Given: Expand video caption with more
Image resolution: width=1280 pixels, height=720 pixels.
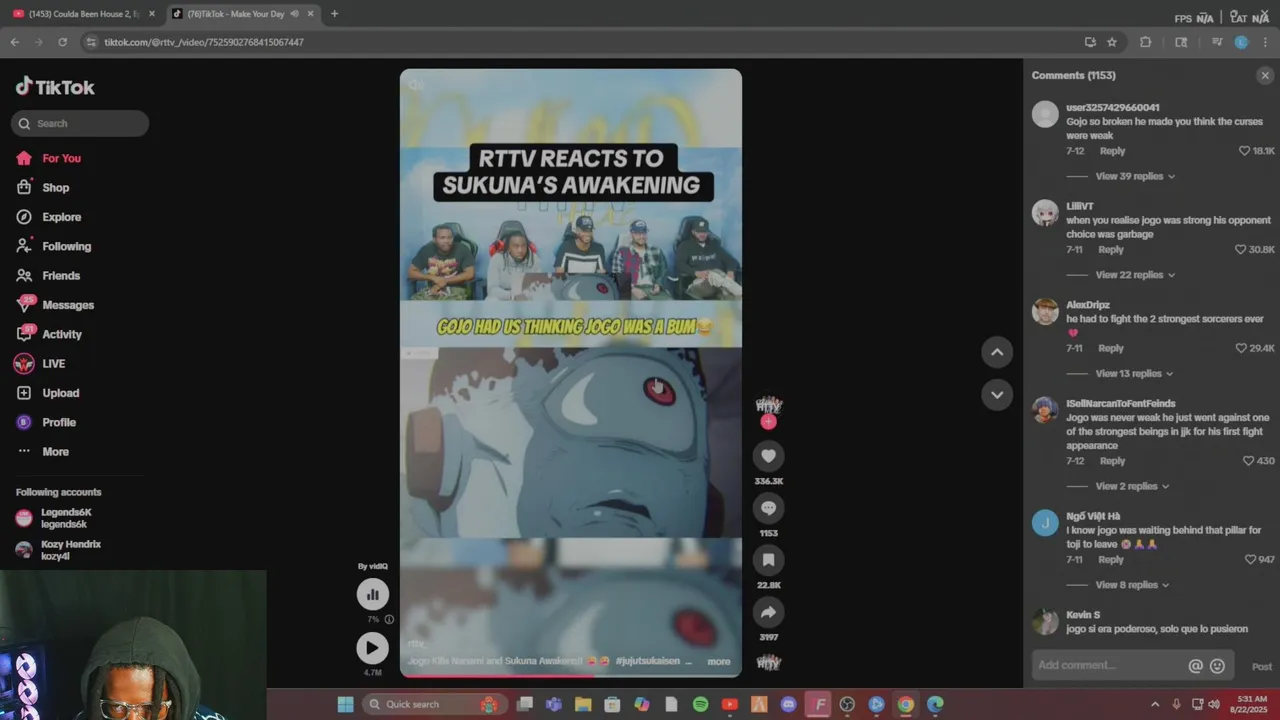Looking at the screenshot, I should point(719,661).
